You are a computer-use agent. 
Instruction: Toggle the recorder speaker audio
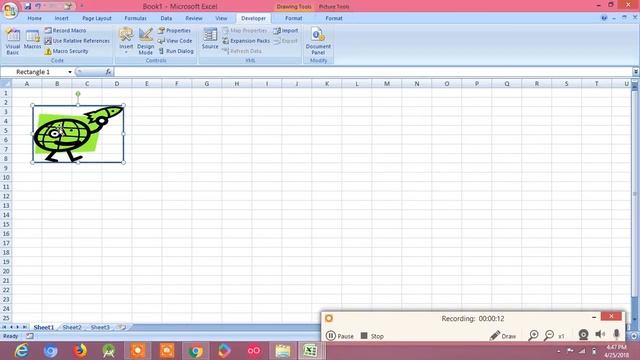[600, 334]
